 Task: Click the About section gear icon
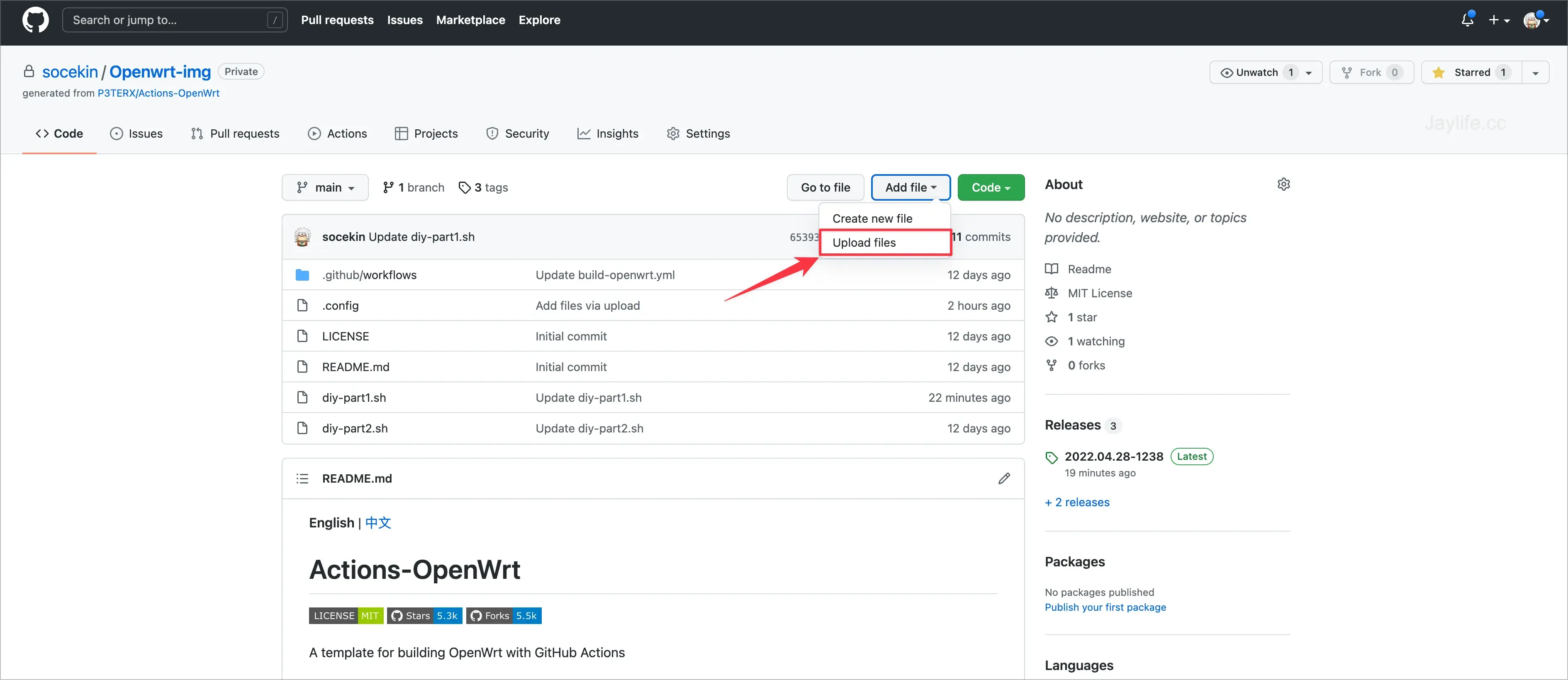1283,184
